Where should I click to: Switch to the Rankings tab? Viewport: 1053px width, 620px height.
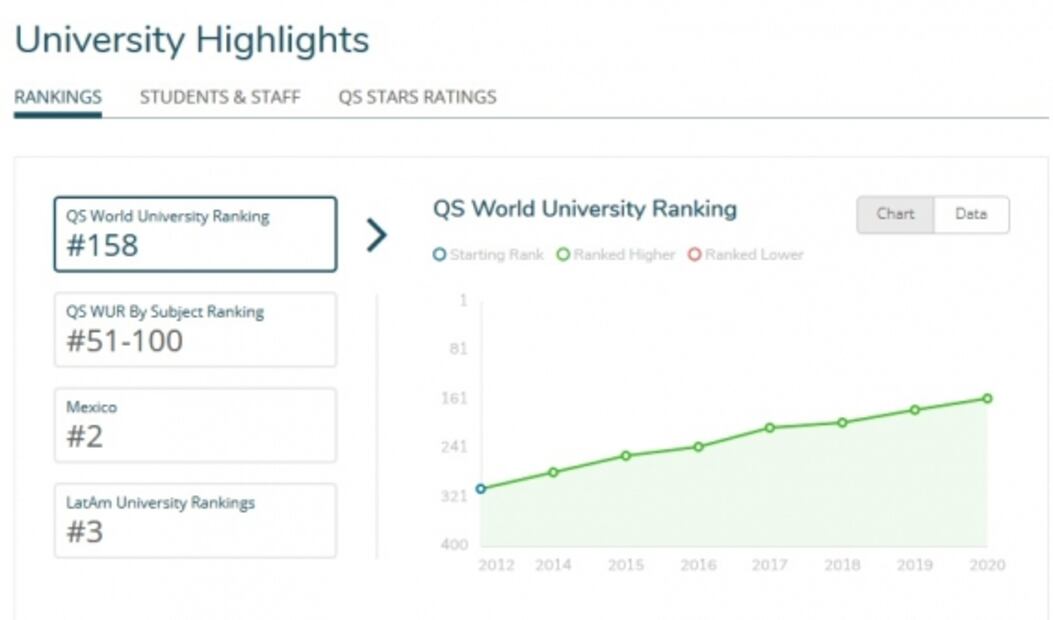click(58, 97)
